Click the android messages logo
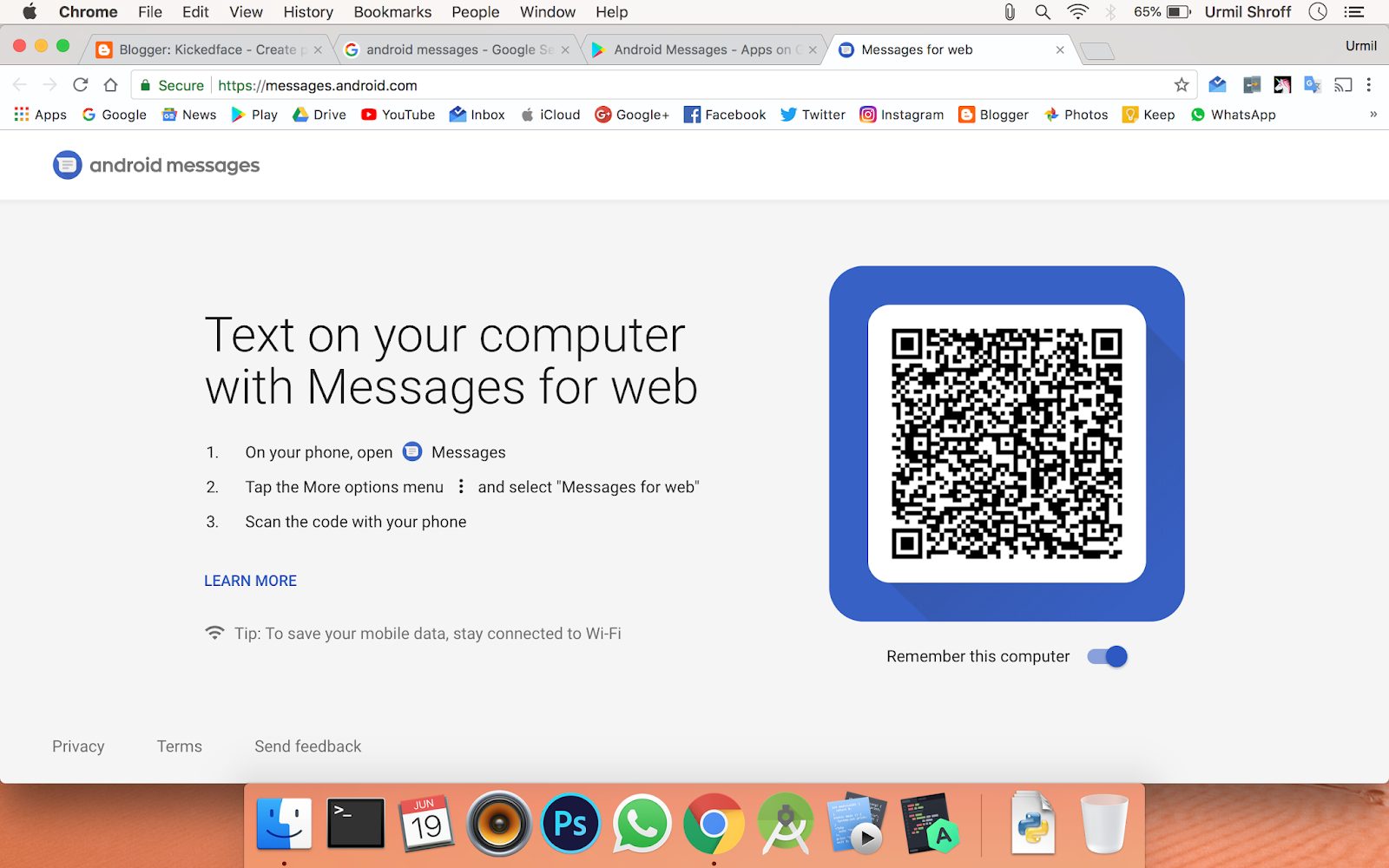 tap(156, 165)
